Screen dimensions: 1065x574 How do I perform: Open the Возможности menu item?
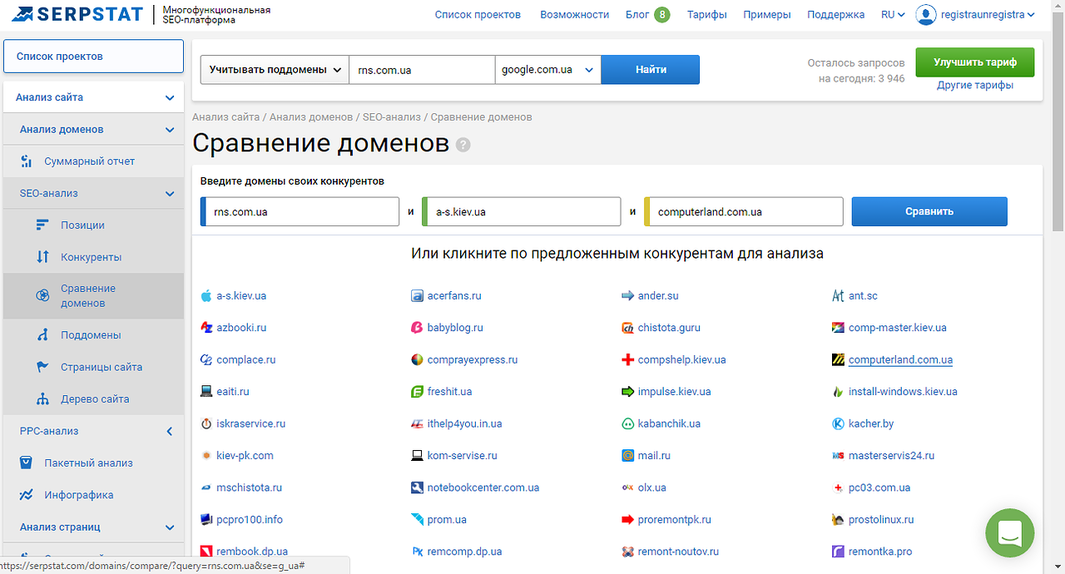pyautogui.click(x=575, y=14)
